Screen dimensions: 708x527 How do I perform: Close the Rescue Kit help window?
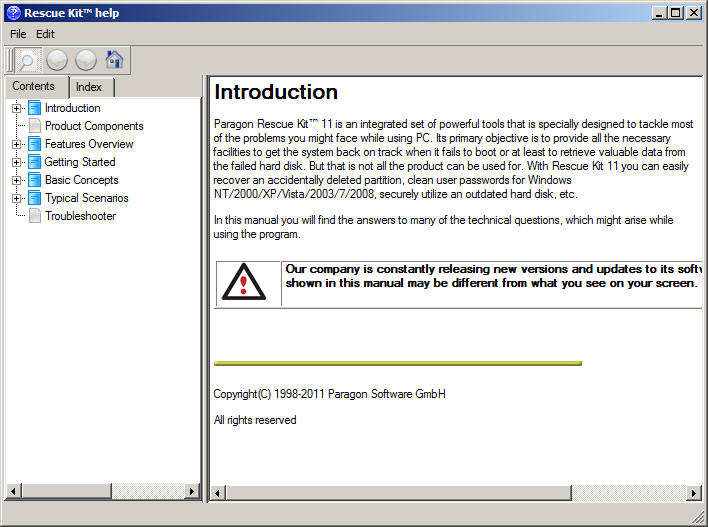point(694,13)
